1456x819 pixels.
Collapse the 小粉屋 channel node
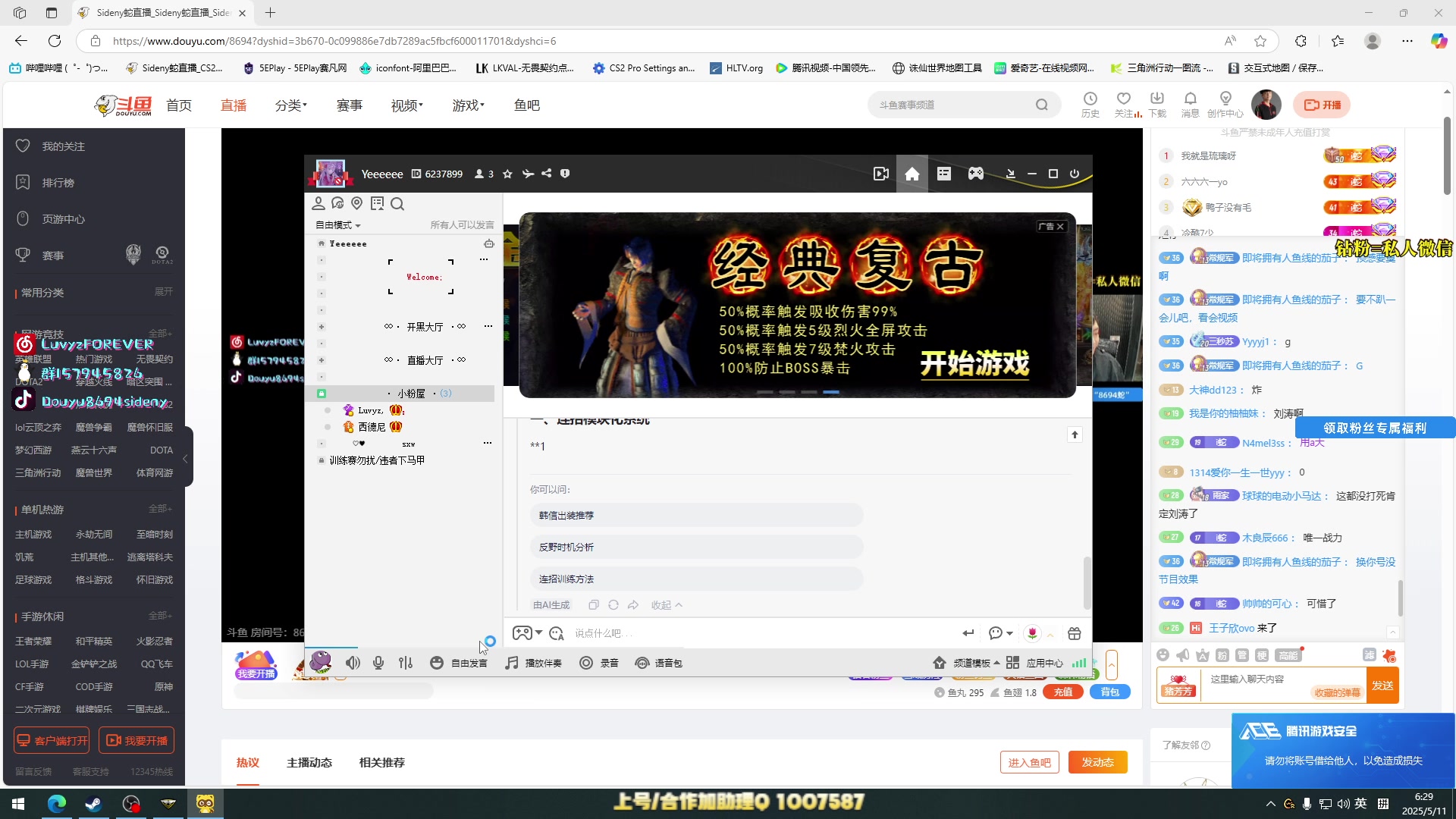[x=322, y=394]
